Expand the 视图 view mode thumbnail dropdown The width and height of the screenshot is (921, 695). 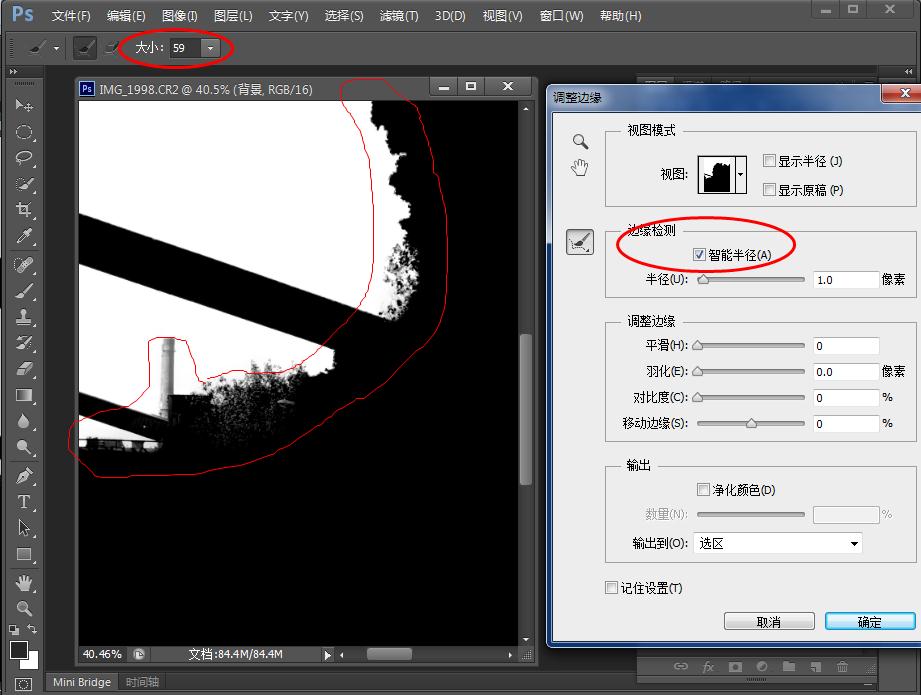pos(740,174)
